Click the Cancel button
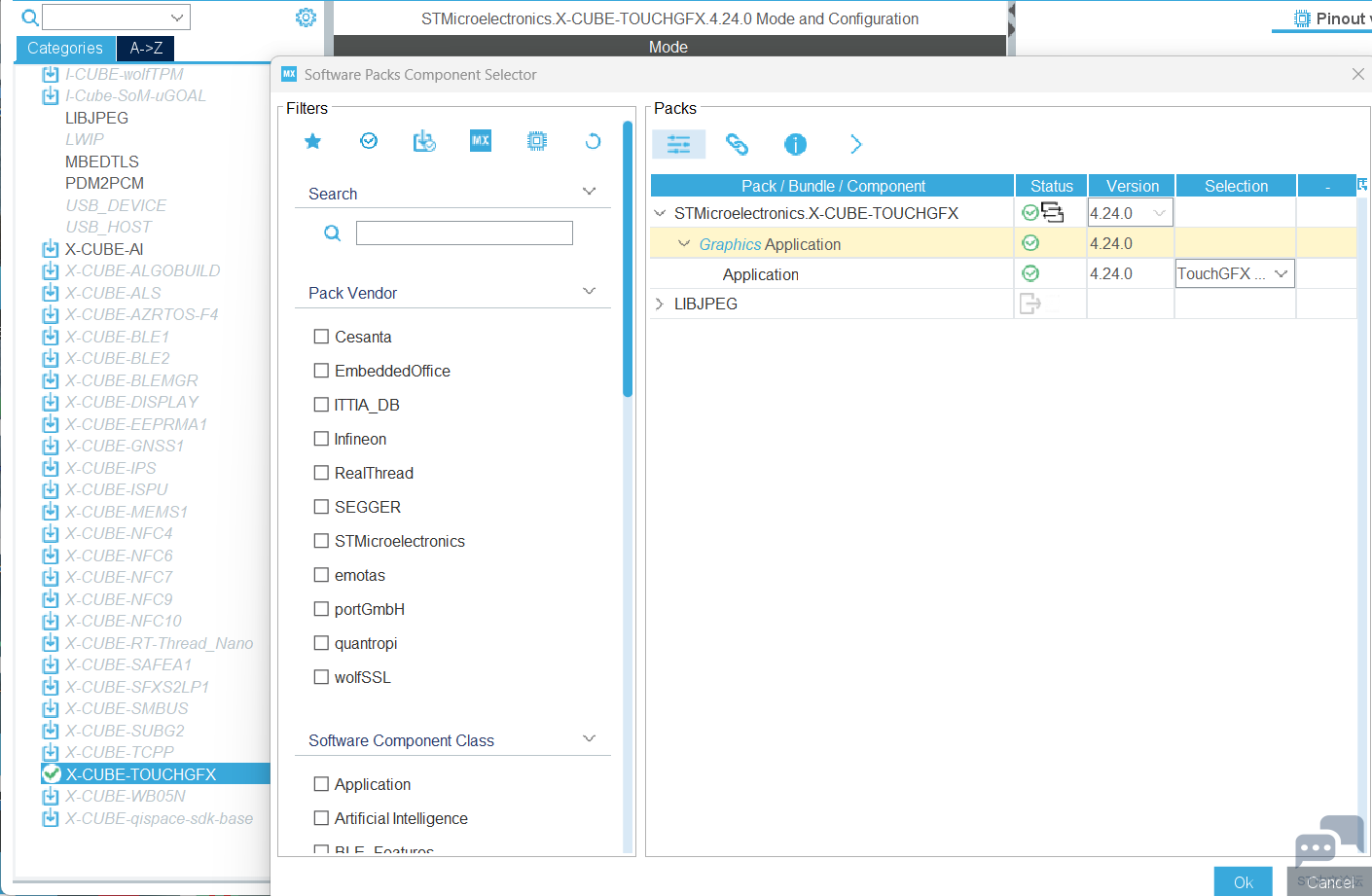 pyautogui.click(x=1329, y=881)
